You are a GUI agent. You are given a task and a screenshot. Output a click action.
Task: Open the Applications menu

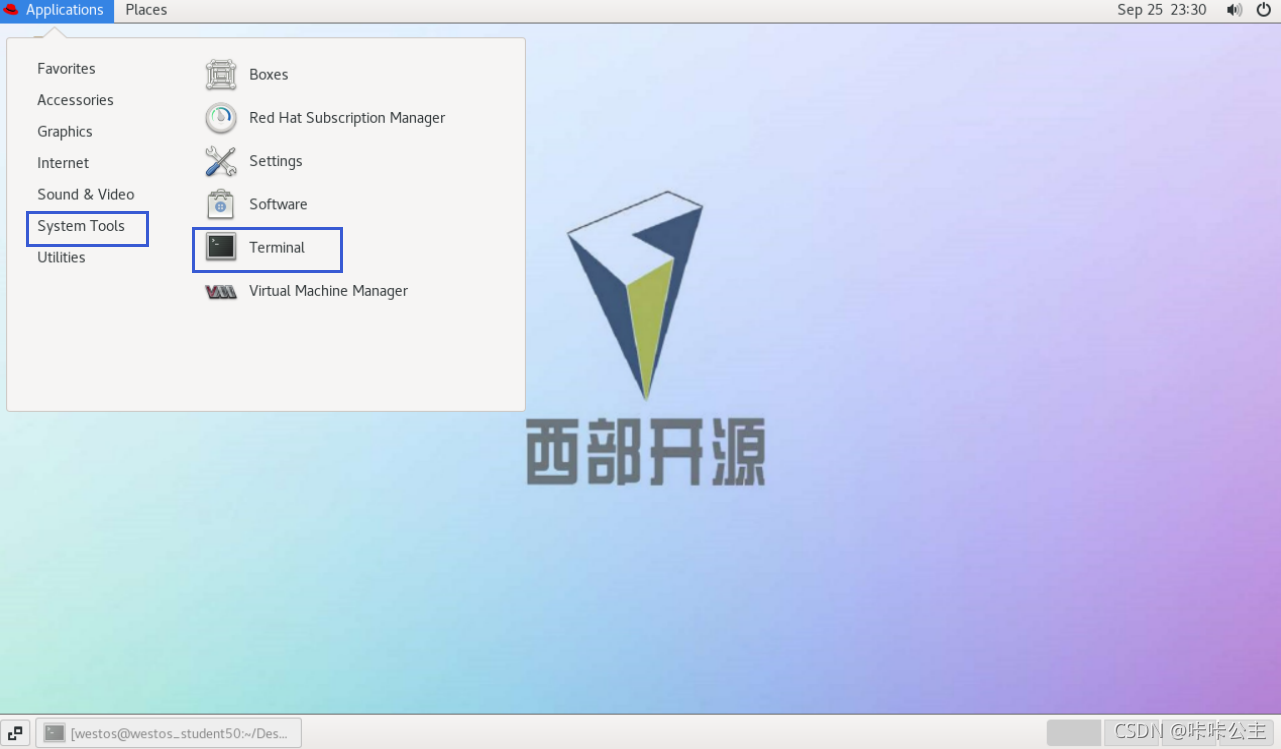pos(57,10)
